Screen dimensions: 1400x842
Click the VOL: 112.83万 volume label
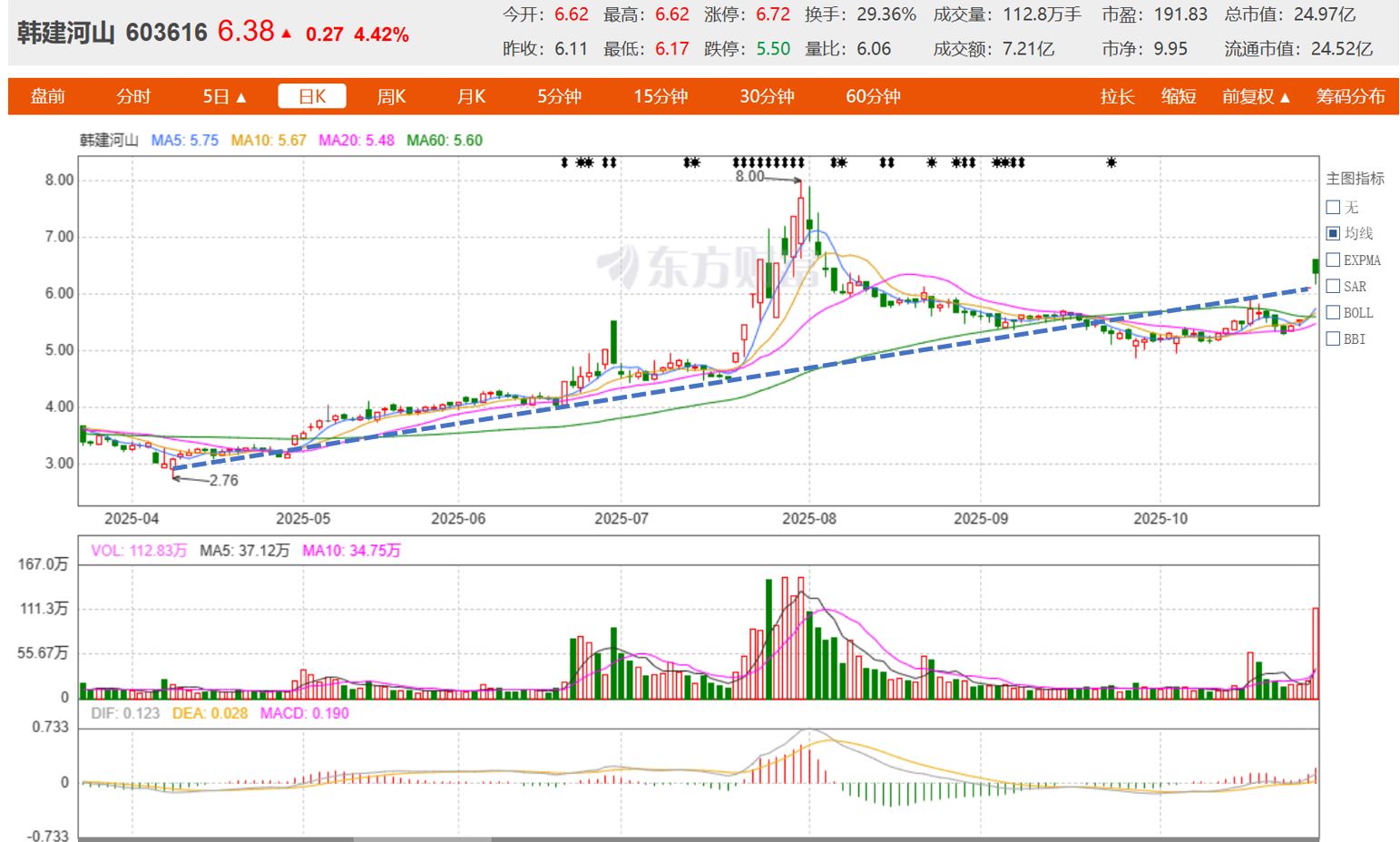click(x=139, y=551)
